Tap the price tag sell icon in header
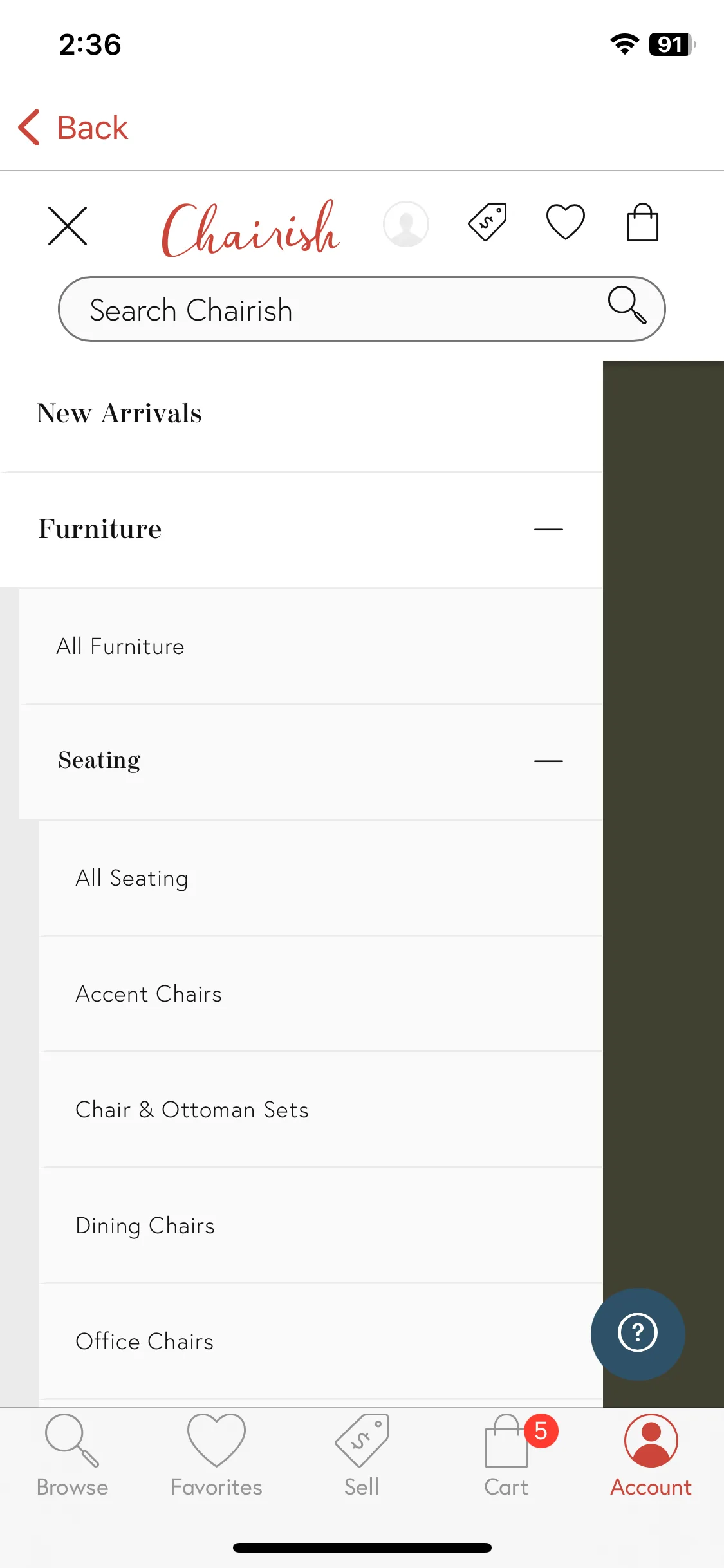The image size is (724, 1568). coord(487,222)
